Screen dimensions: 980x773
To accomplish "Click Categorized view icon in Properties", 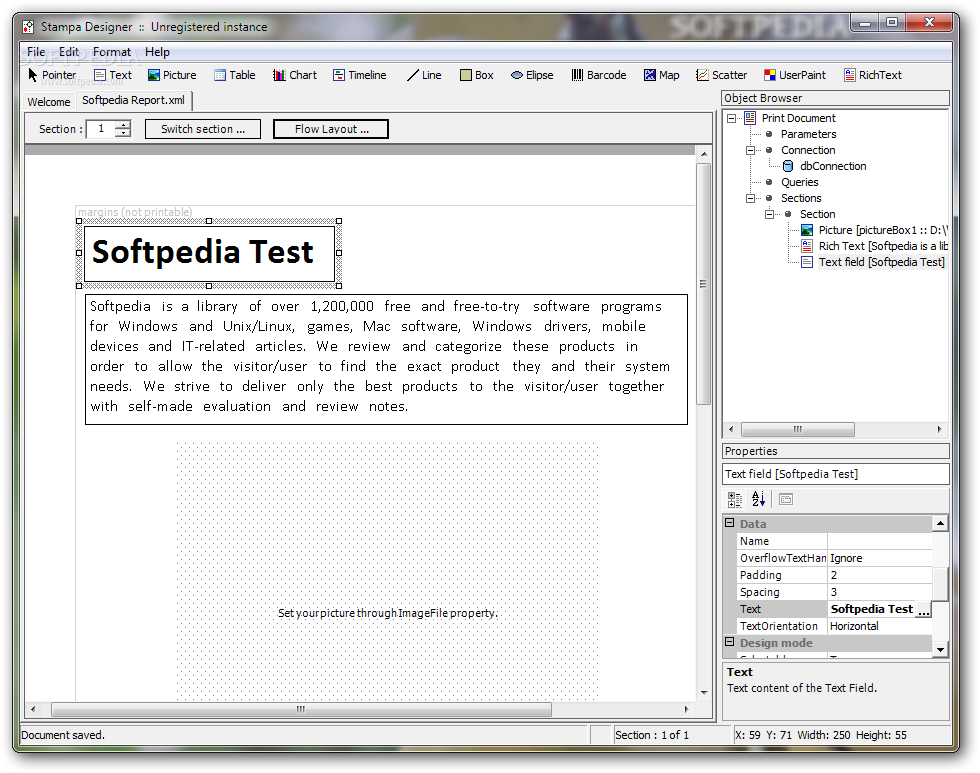I will [x=735, y=499].
